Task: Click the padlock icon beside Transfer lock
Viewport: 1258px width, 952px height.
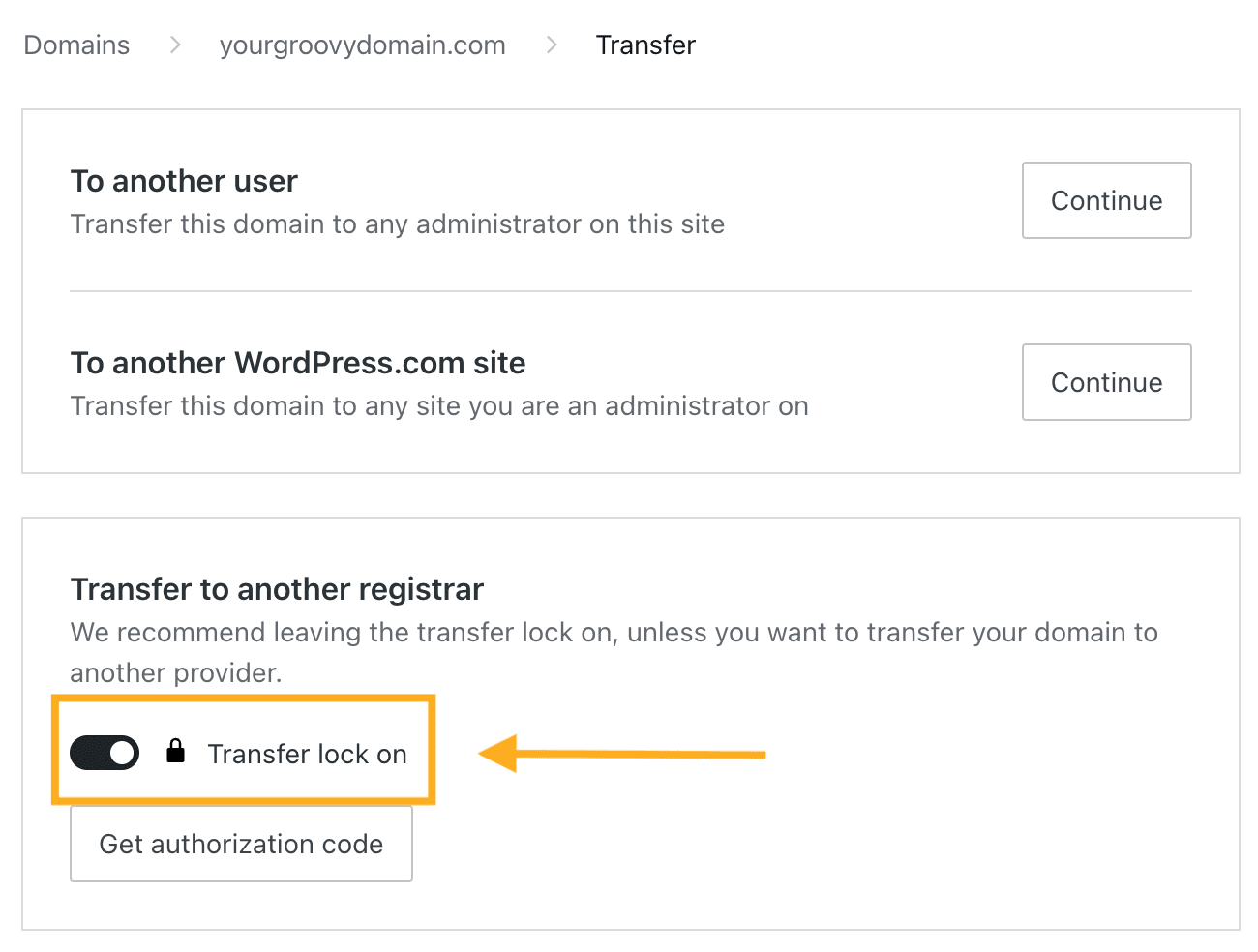Action: click(x=176, y=752)
